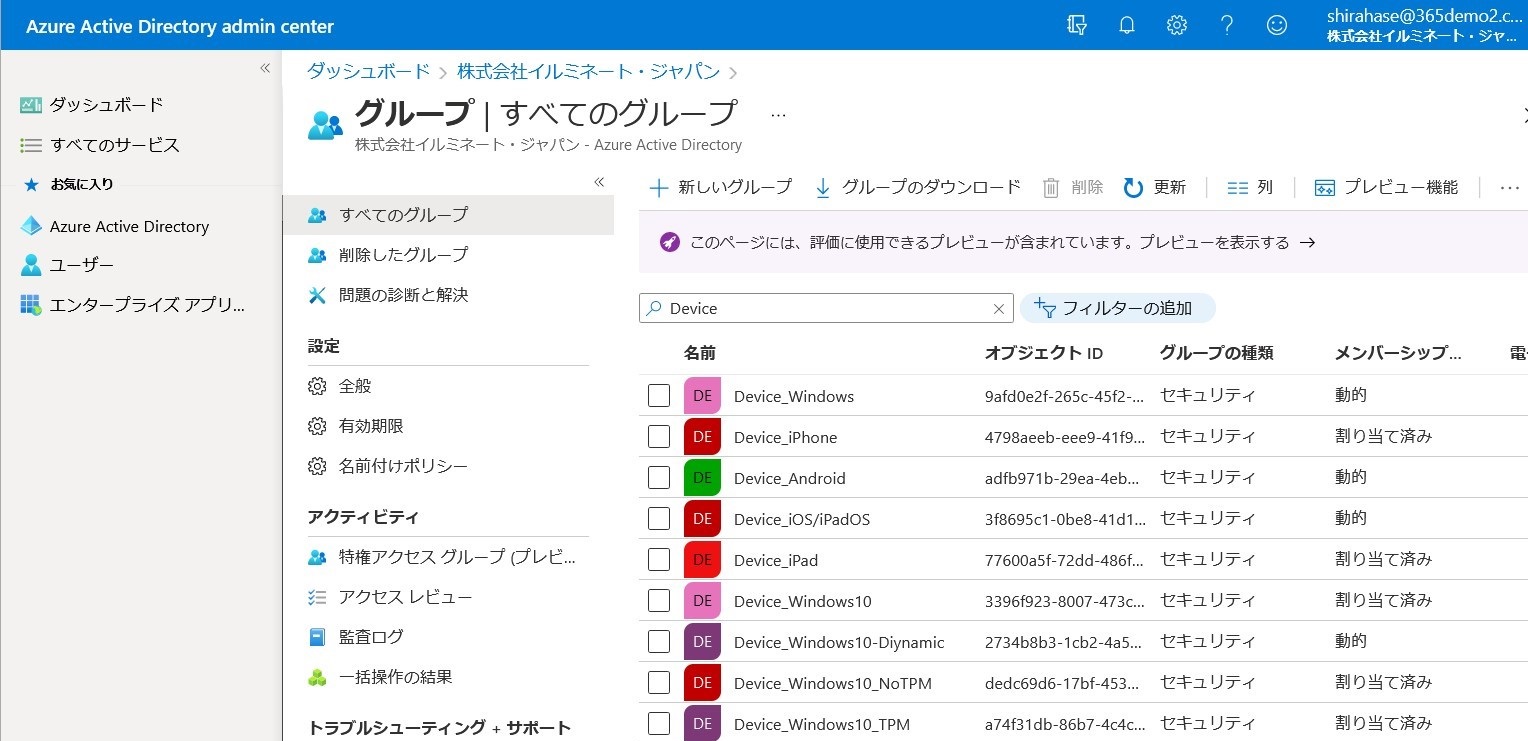Image resolution: width=1528 pixels, height=741 pixels.
Task: Open ユーザー in the left navigation
Action: click(x=67, y=265)
